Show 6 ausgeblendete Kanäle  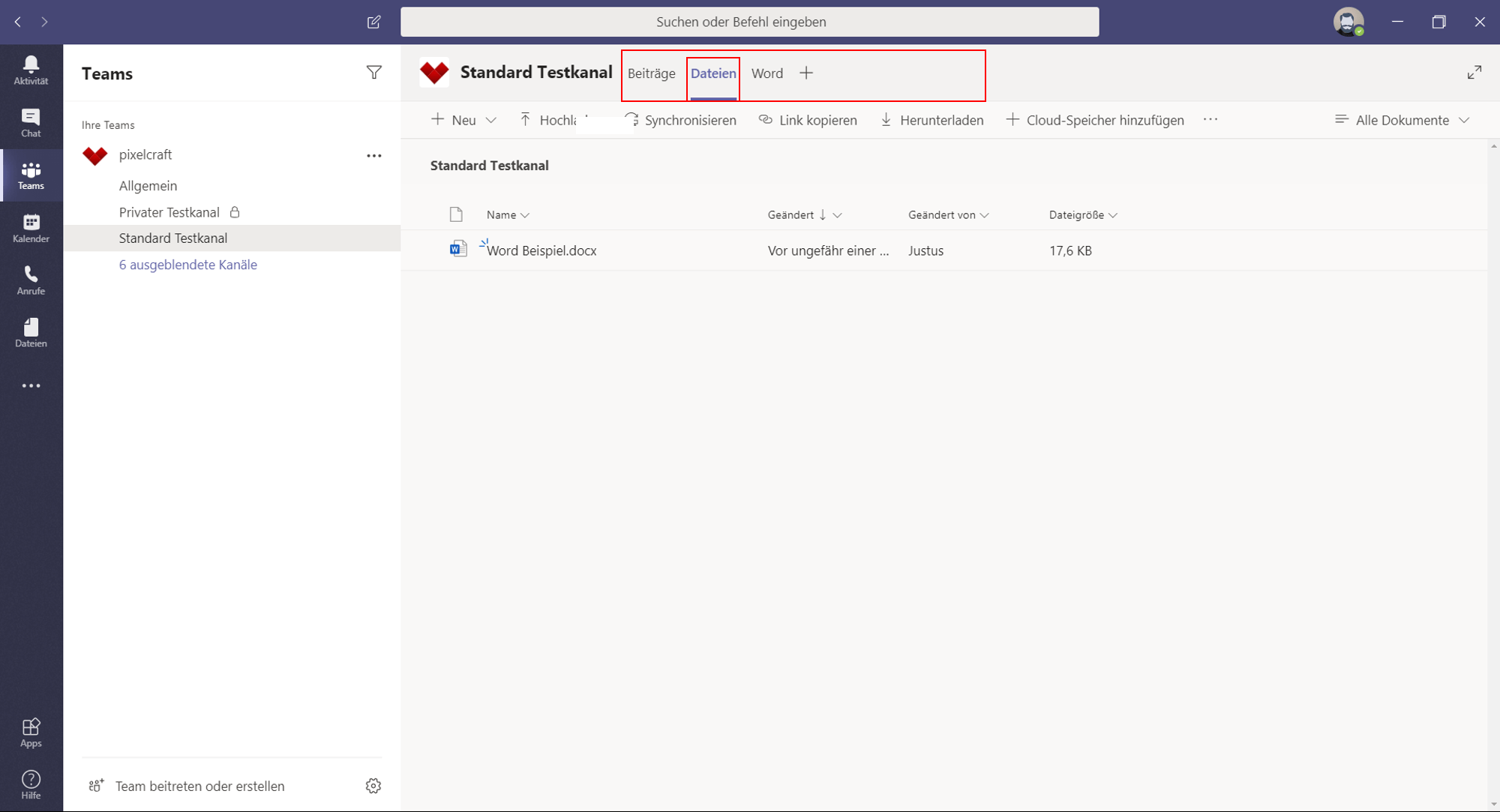pos(188,265)
